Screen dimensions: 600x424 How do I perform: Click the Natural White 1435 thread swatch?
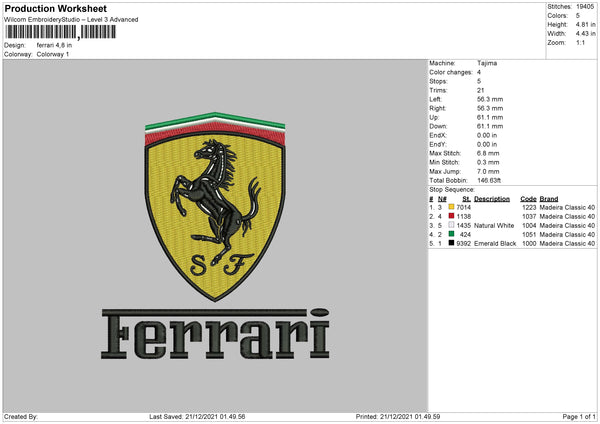pos(451,225)
